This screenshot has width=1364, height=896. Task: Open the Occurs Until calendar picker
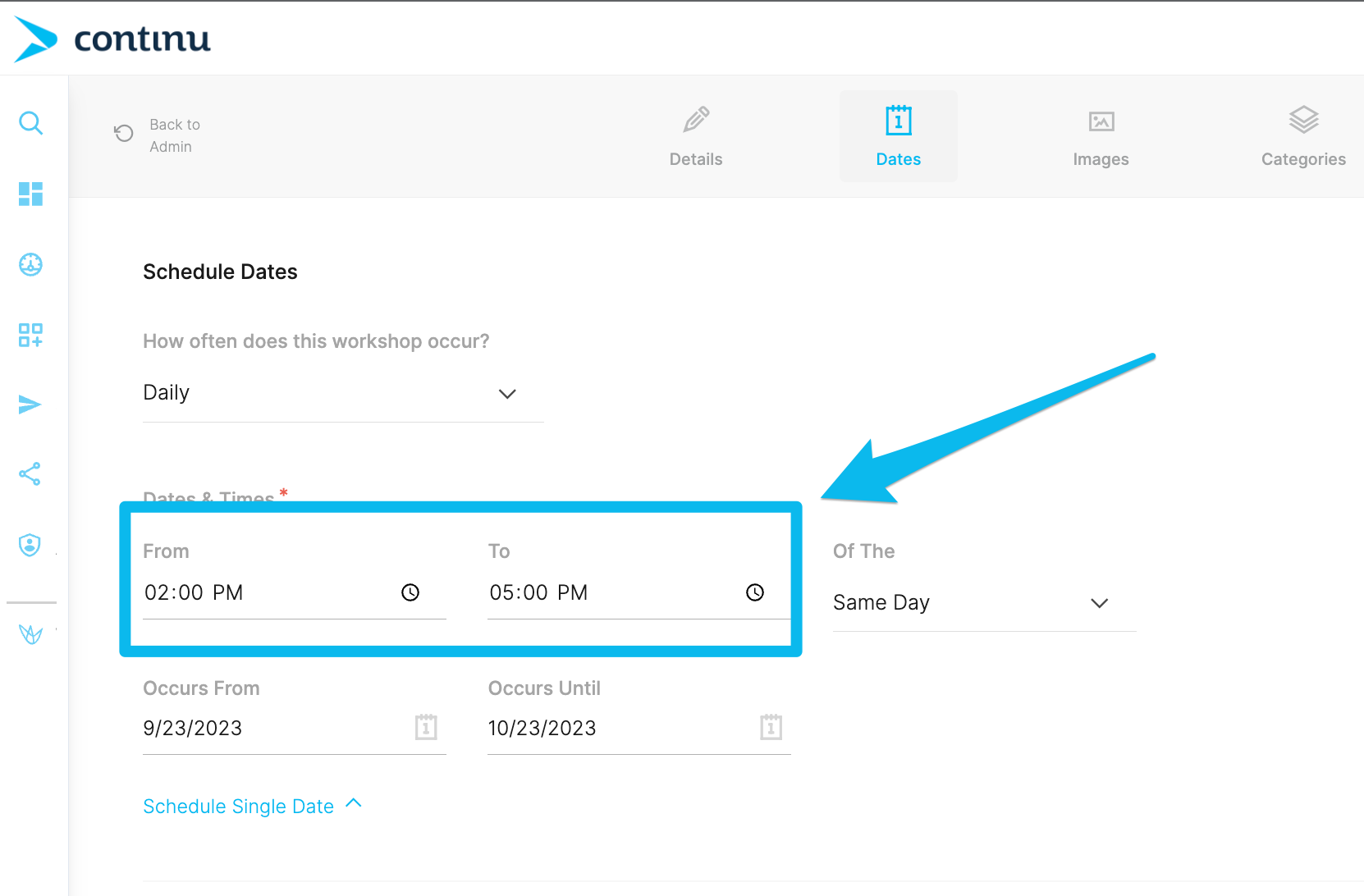pos(771,727)
